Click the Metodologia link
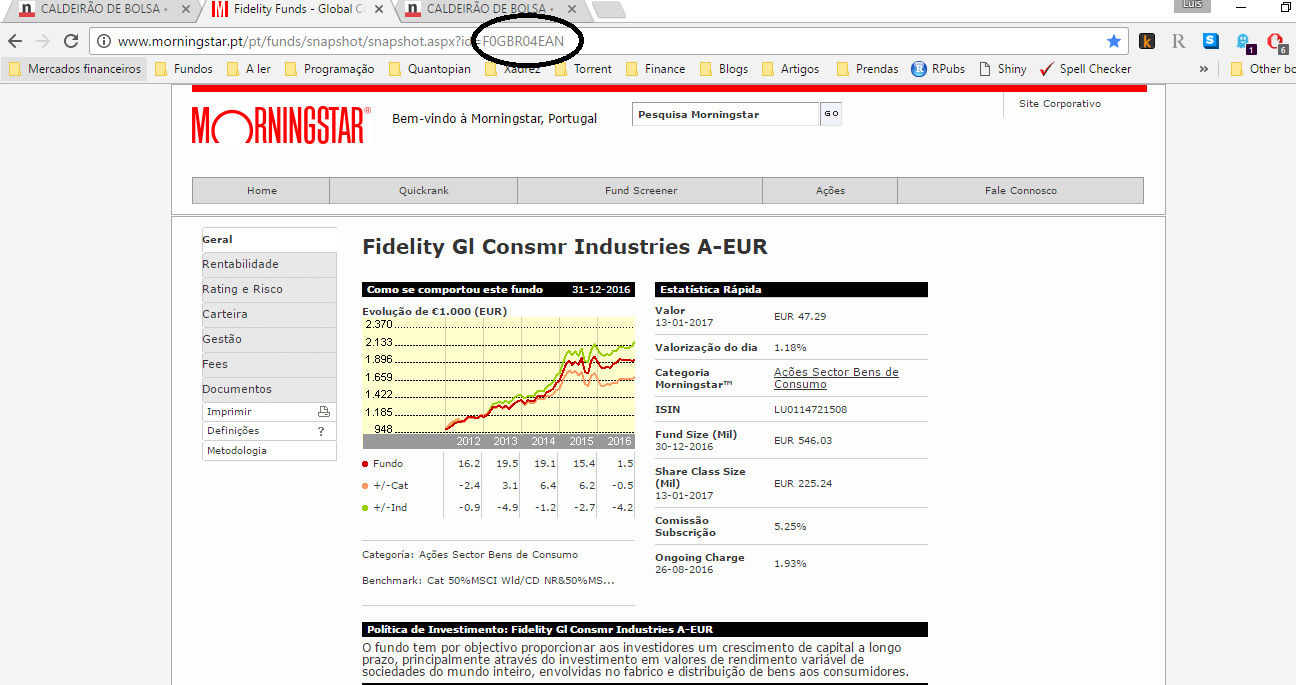This screenshot has width=1296, height=685. pos(237,451)
